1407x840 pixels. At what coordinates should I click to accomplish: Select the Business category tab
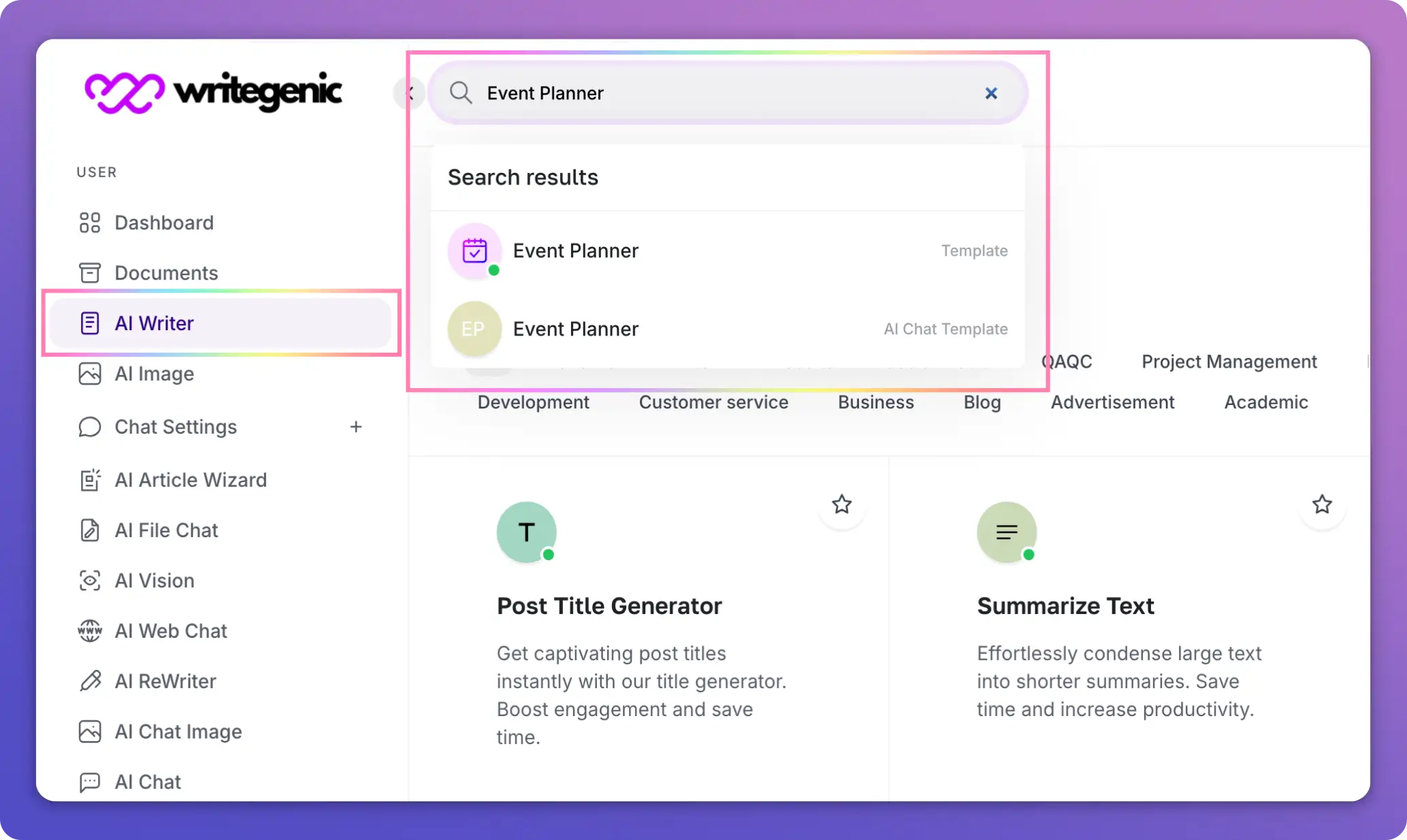click(x=876, y=402)
